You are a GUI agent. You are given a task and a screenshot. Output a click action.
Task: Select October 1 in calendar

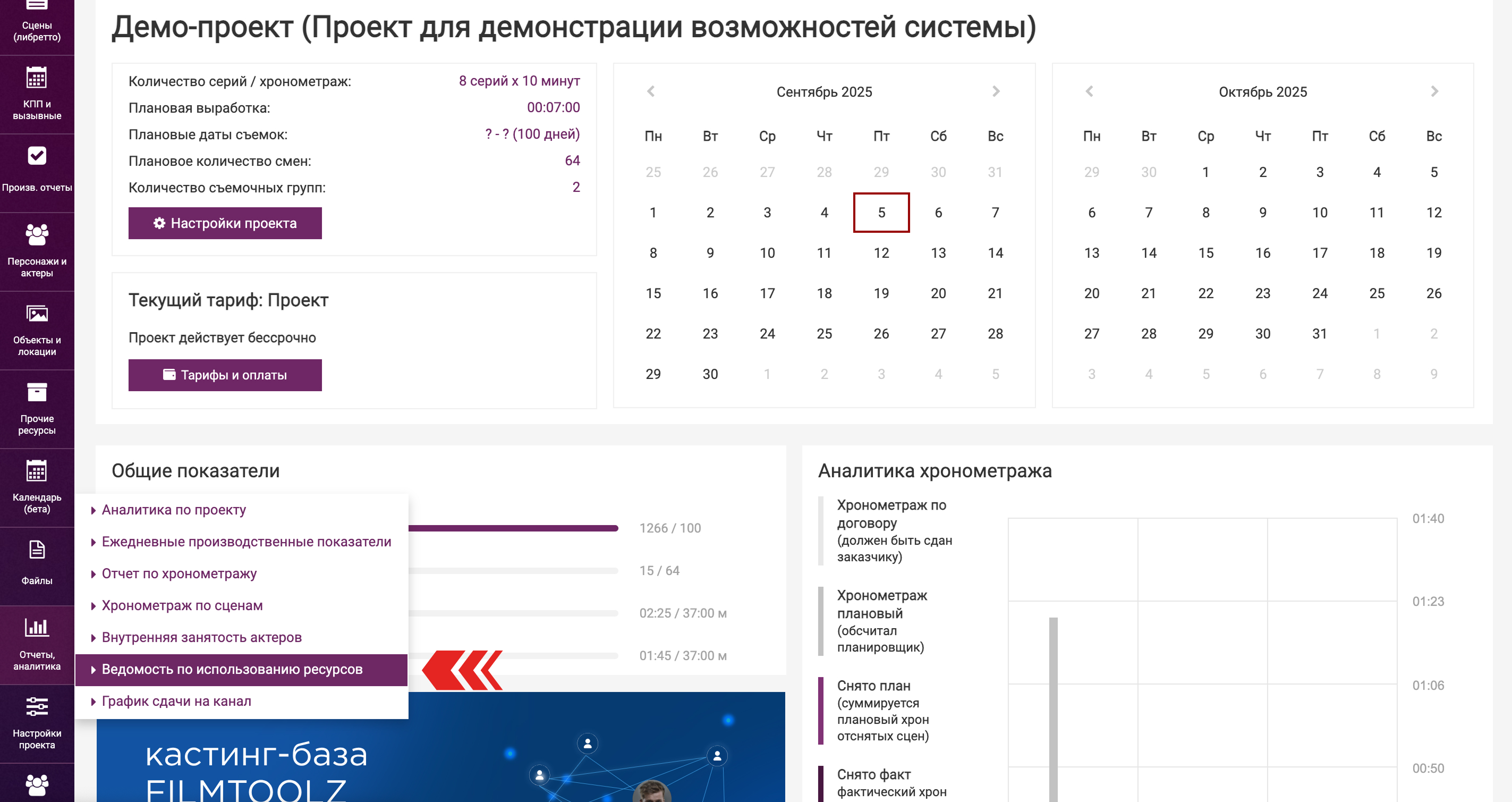1205,172
